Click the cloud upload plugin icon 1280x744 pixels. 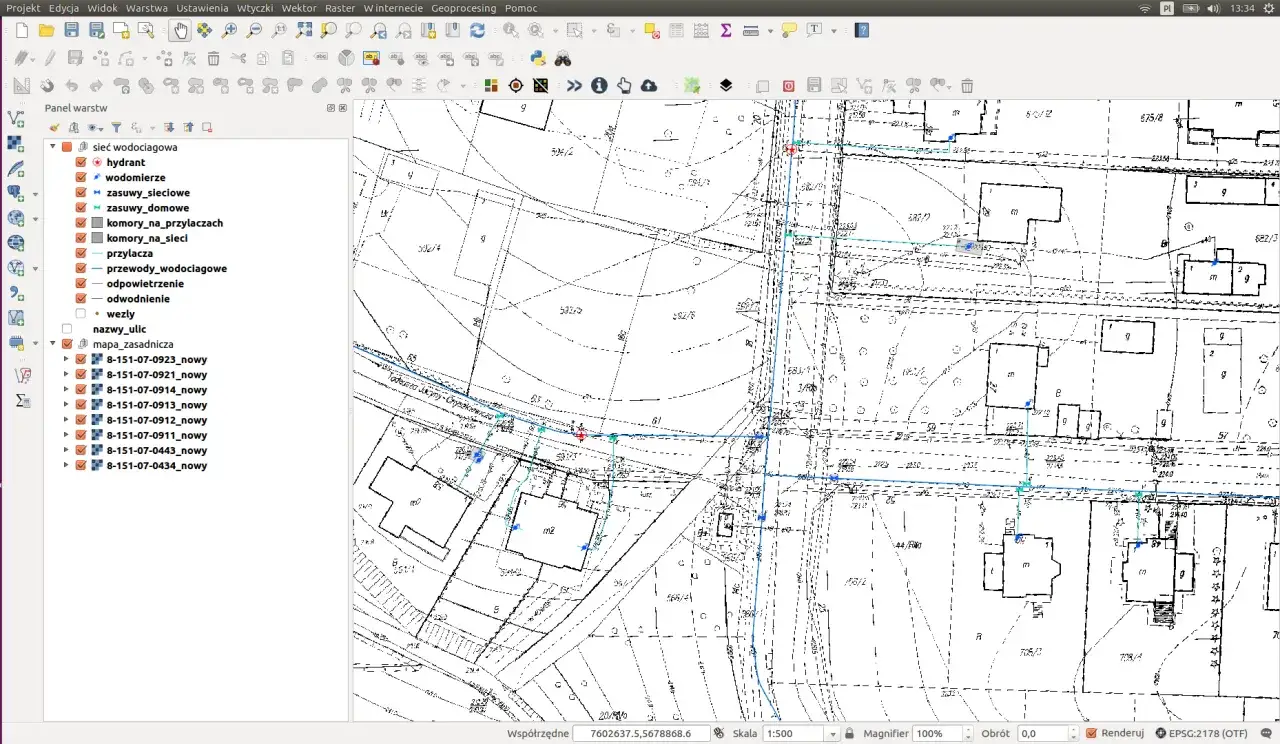tap(649, 86)
